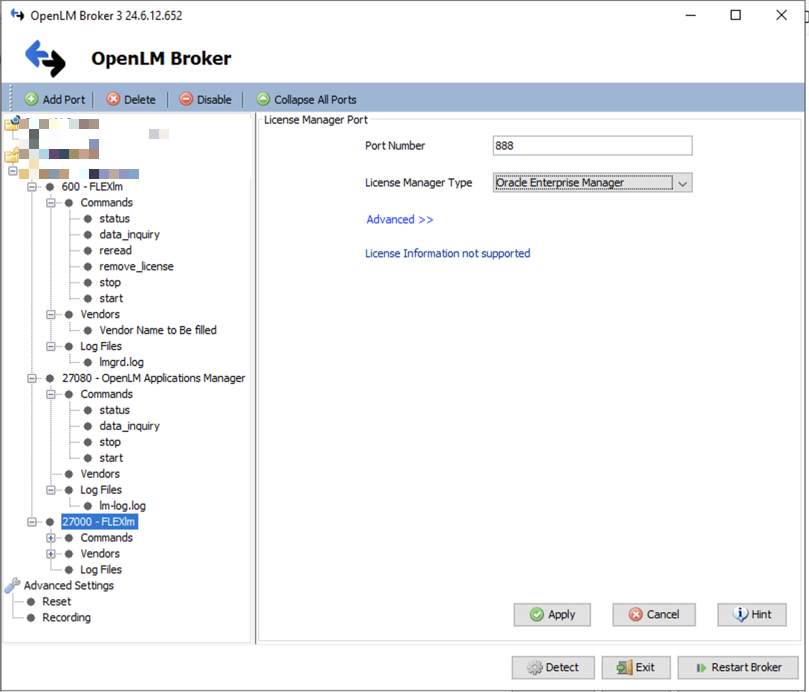Viewport: 809px width, 692px height.
Task: Click the Detect gear button
Action: tap(552, 667)
